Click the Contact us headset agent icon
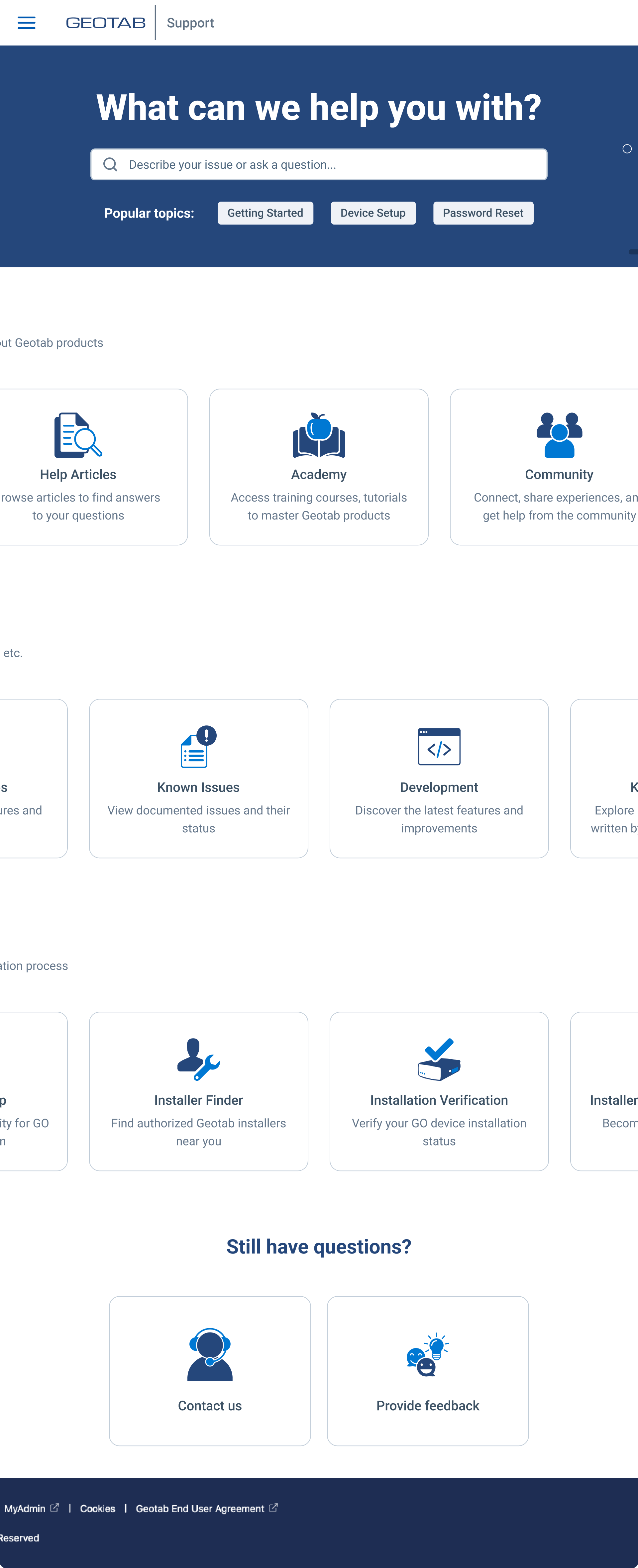Screen dimensions: 638x1568 (210, 1355)
